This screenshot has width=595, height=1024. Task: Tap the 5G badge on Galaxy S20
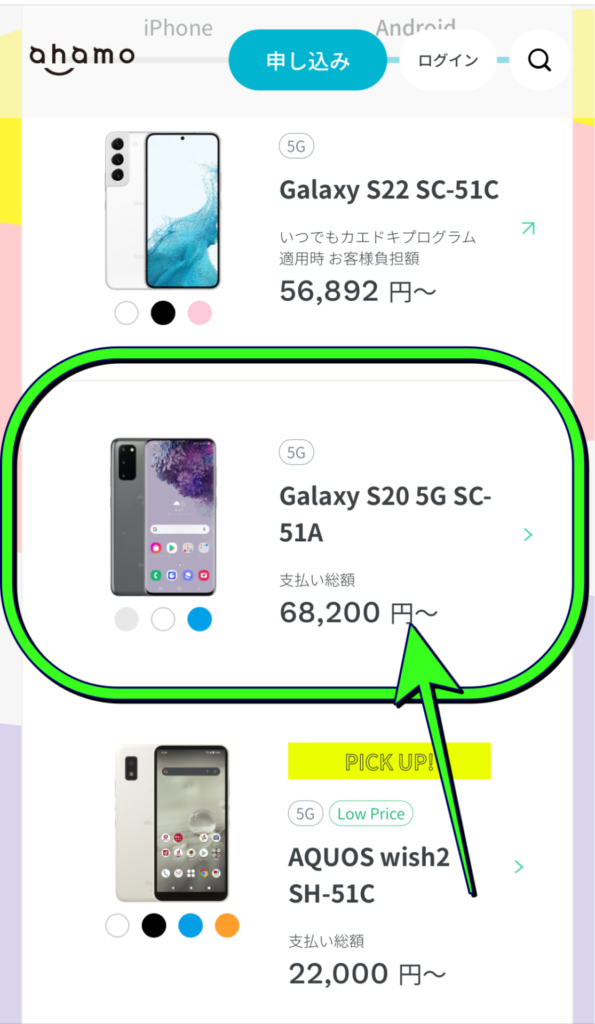coord(297,452)
